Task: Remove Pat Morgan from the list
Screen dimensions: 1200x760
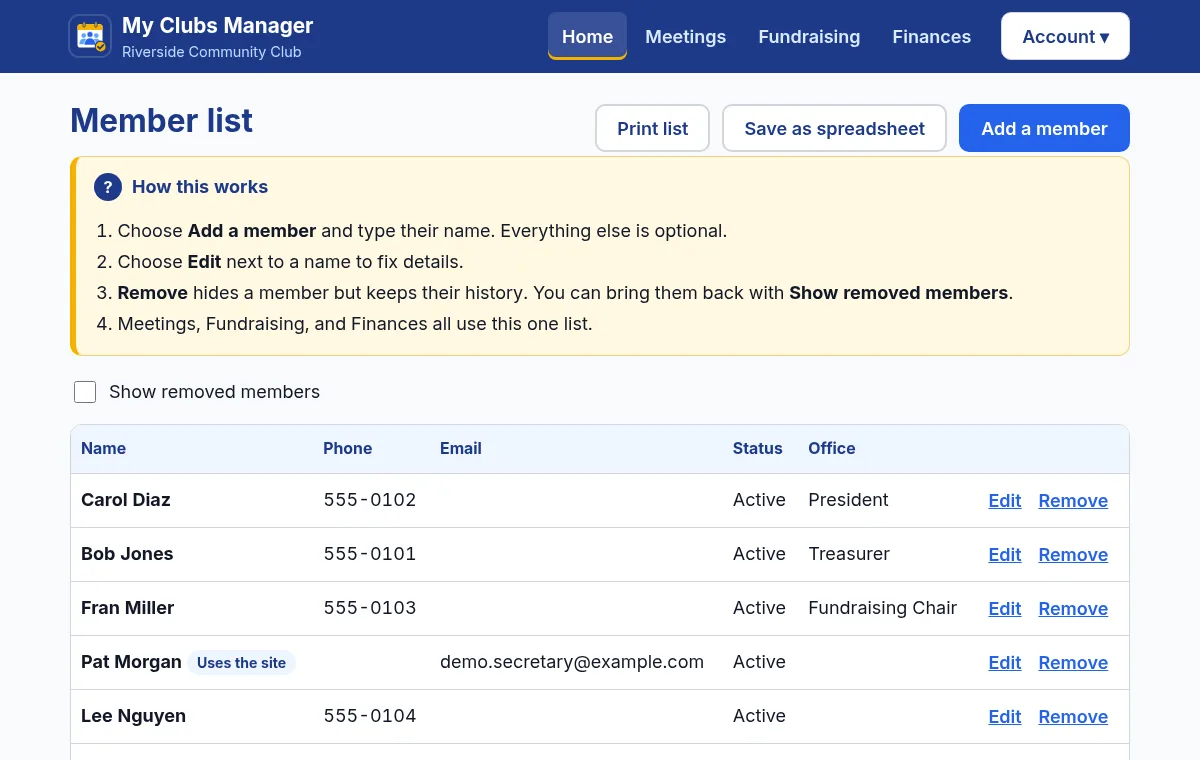Action: (x=1073, y=663)
